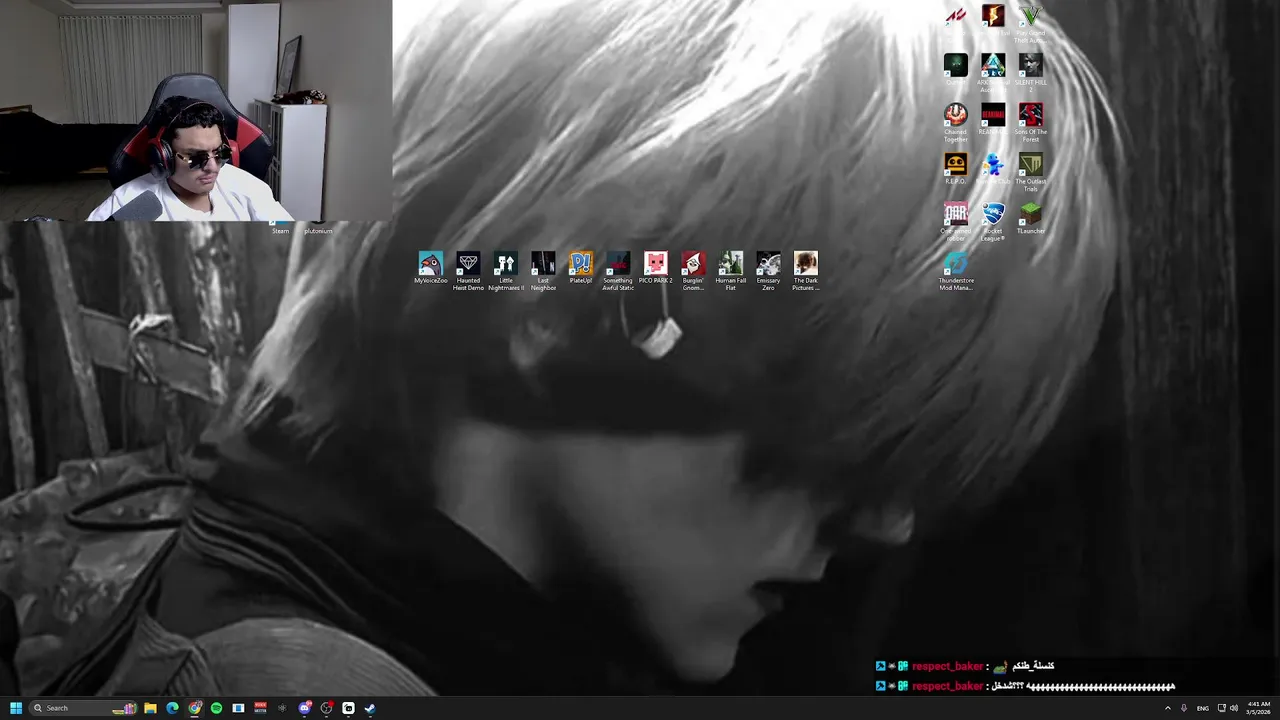
Task: Launch the REANIMAL desktop shortcut
Action: (993, 119)
